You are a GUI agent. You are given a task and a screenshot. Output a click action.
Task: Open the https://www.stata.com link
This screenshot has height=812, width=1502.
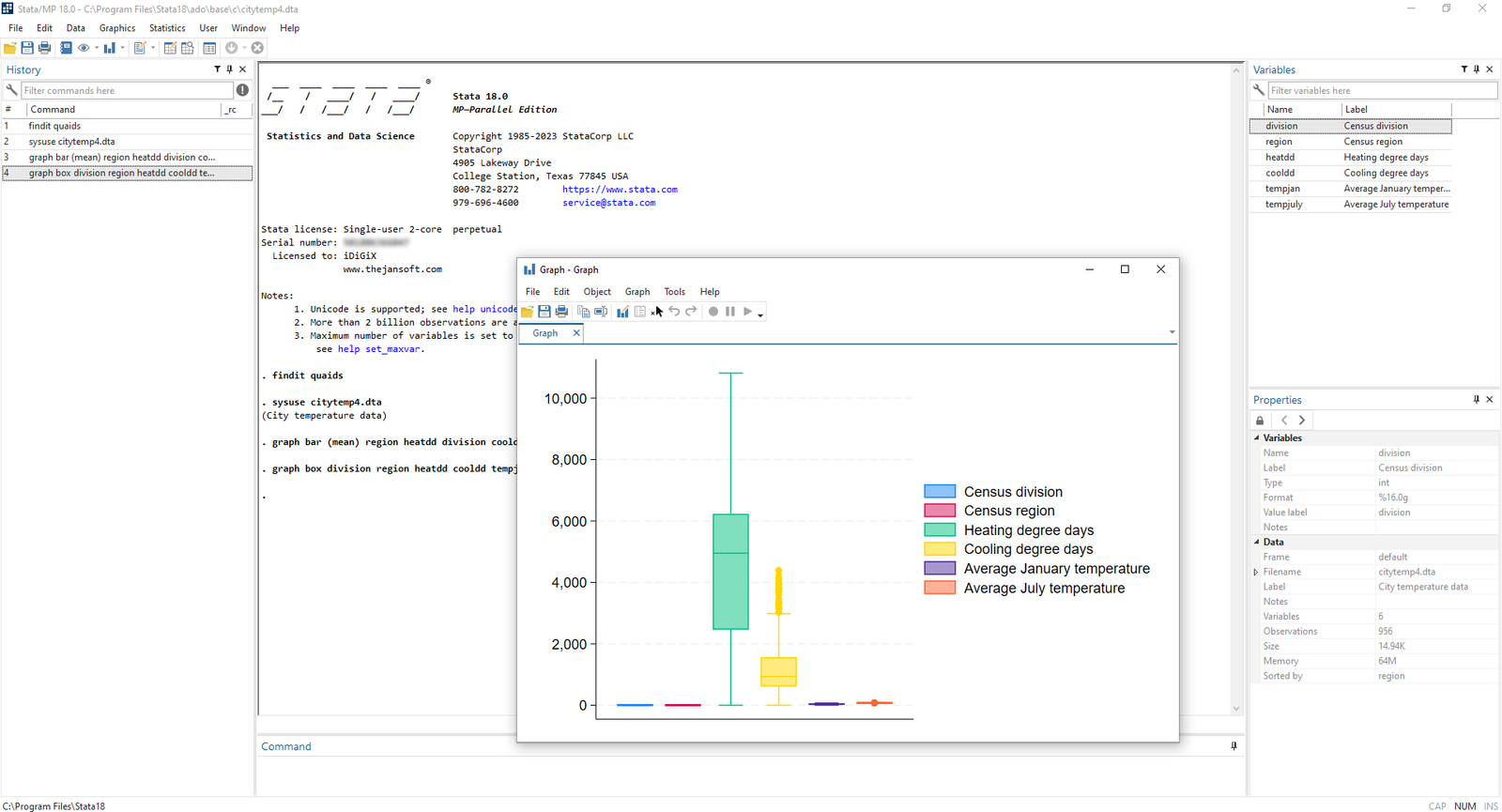tap(620, 190)
